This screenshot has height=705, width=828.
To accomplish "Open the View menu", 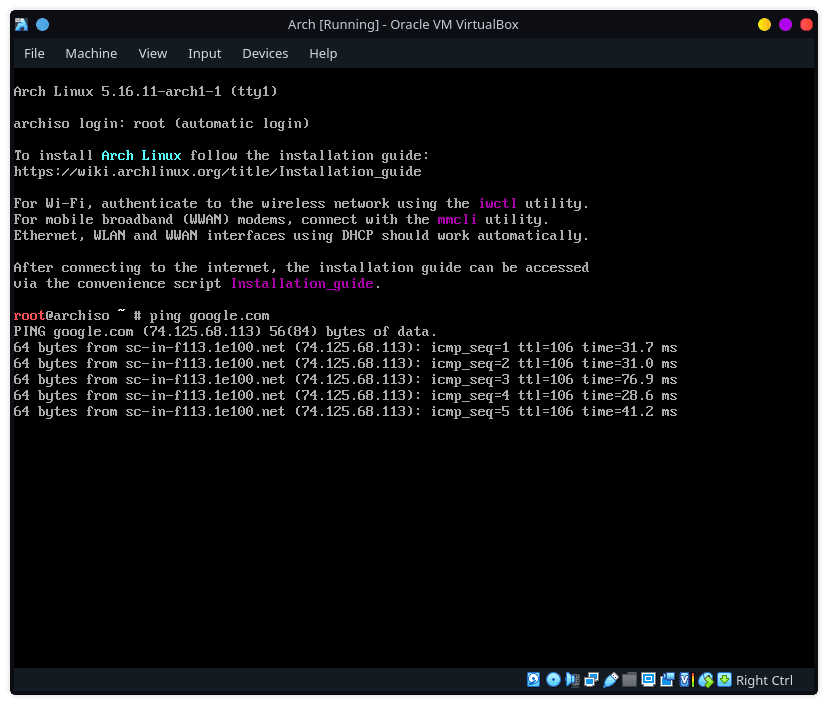I will tap(153, 53).
